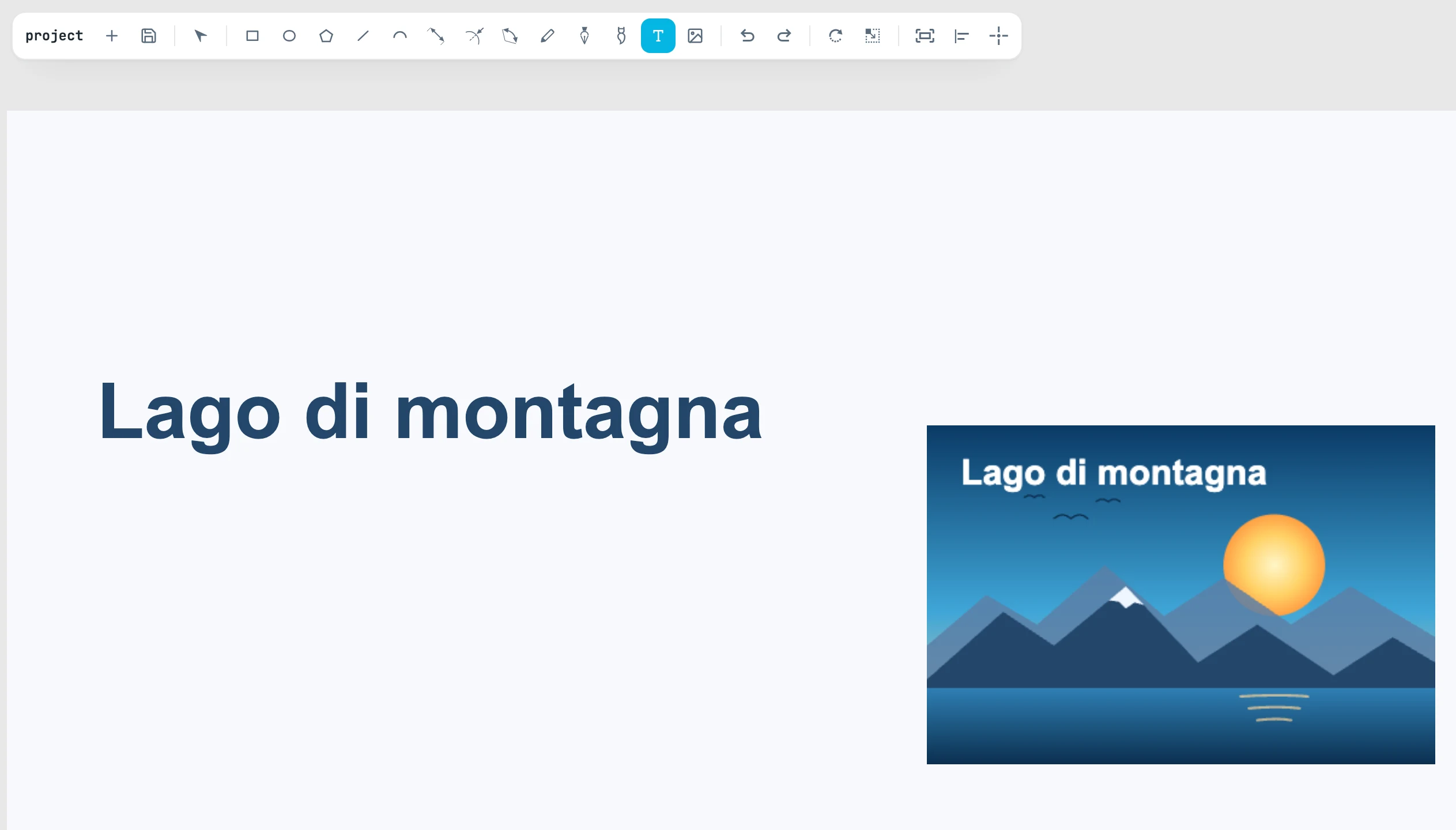Pick the Pencil freehand drawing tool

tap(548, 36)
